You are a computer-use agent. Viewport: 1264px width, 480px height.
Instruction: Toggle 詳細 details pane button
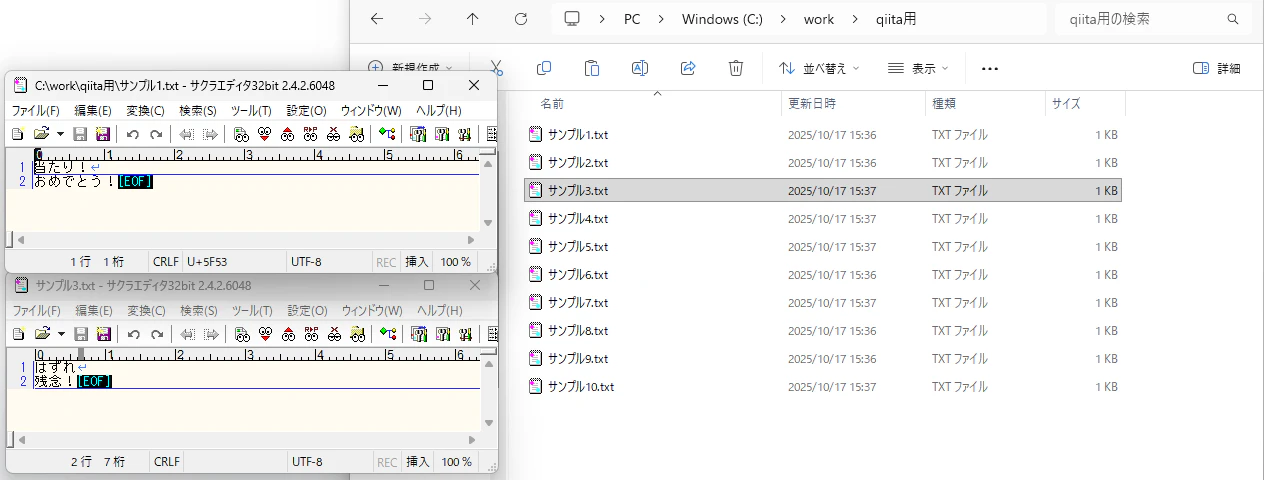coord(1217,68)
